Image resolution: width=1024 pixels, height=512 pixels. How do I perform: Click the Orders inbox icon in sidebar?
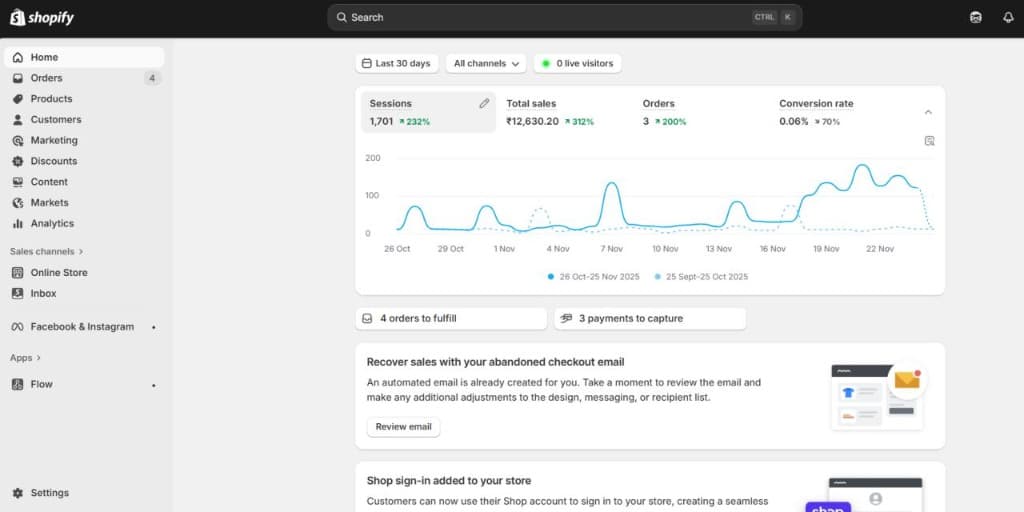[18, 78]
